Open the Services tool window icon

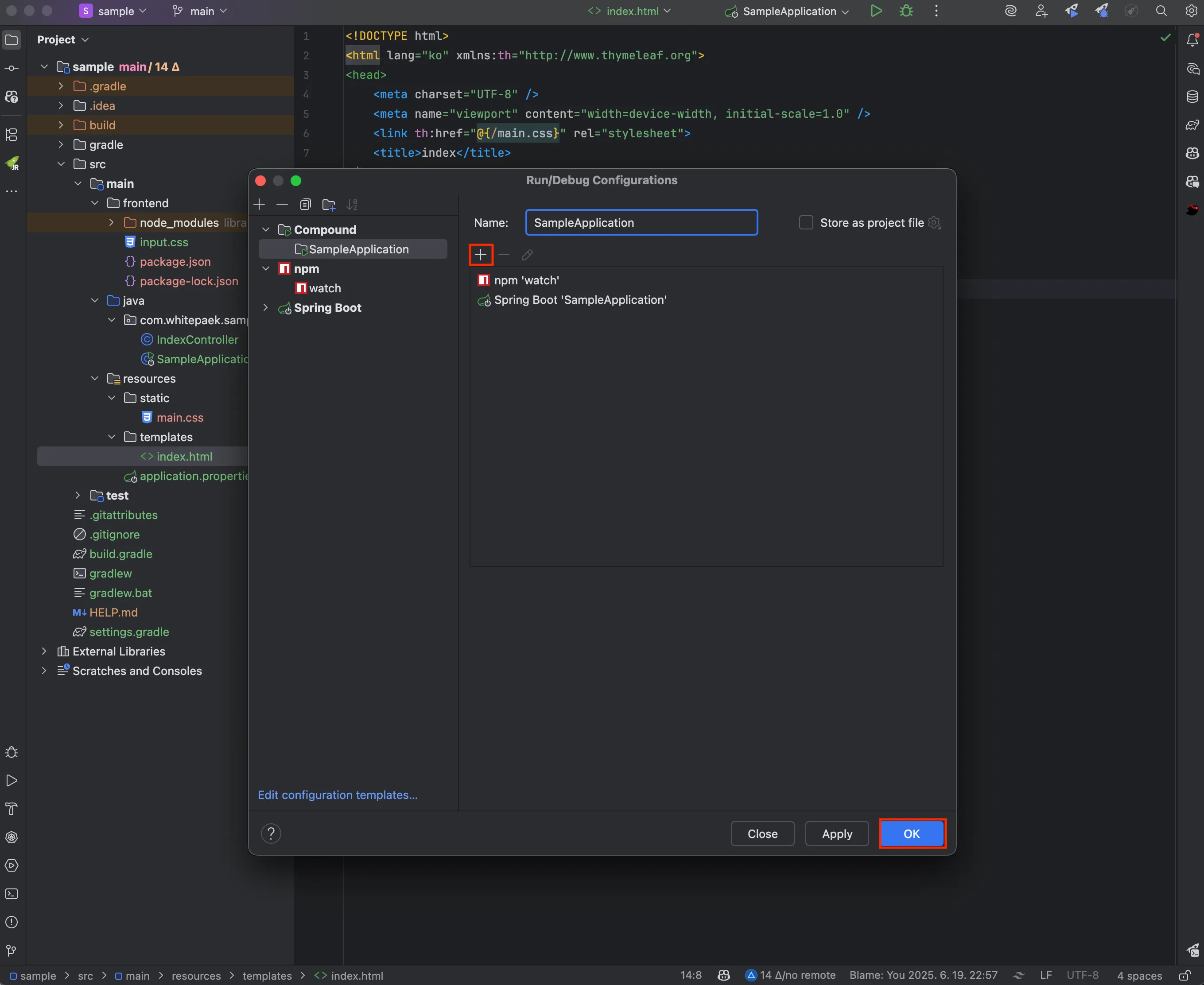click(12, 865)
